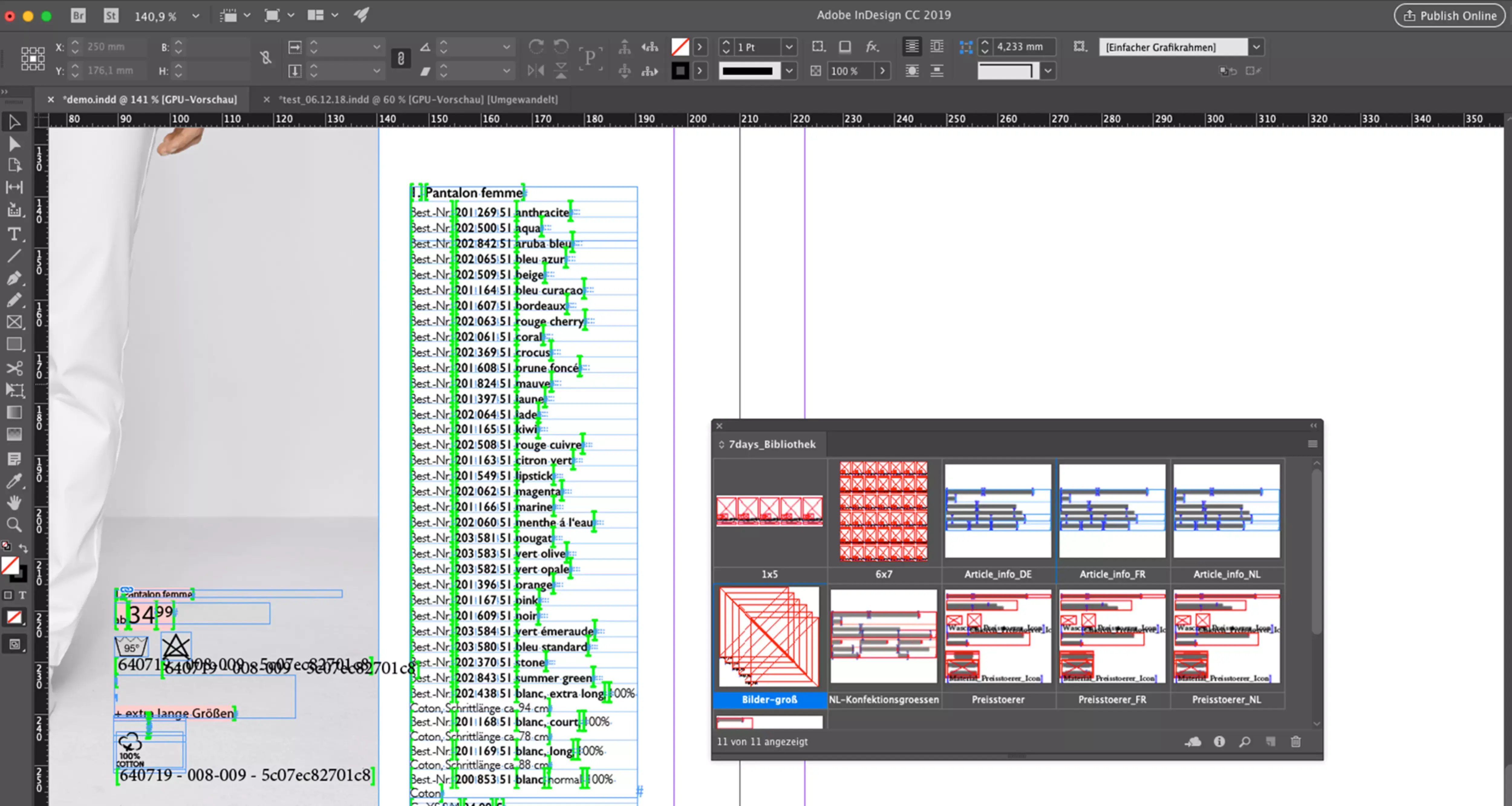This screenshot has width=1512, height=806.
Task: Activate the Zoom tool magnifier
Action: pyautogui.click(x=14, y=525)
